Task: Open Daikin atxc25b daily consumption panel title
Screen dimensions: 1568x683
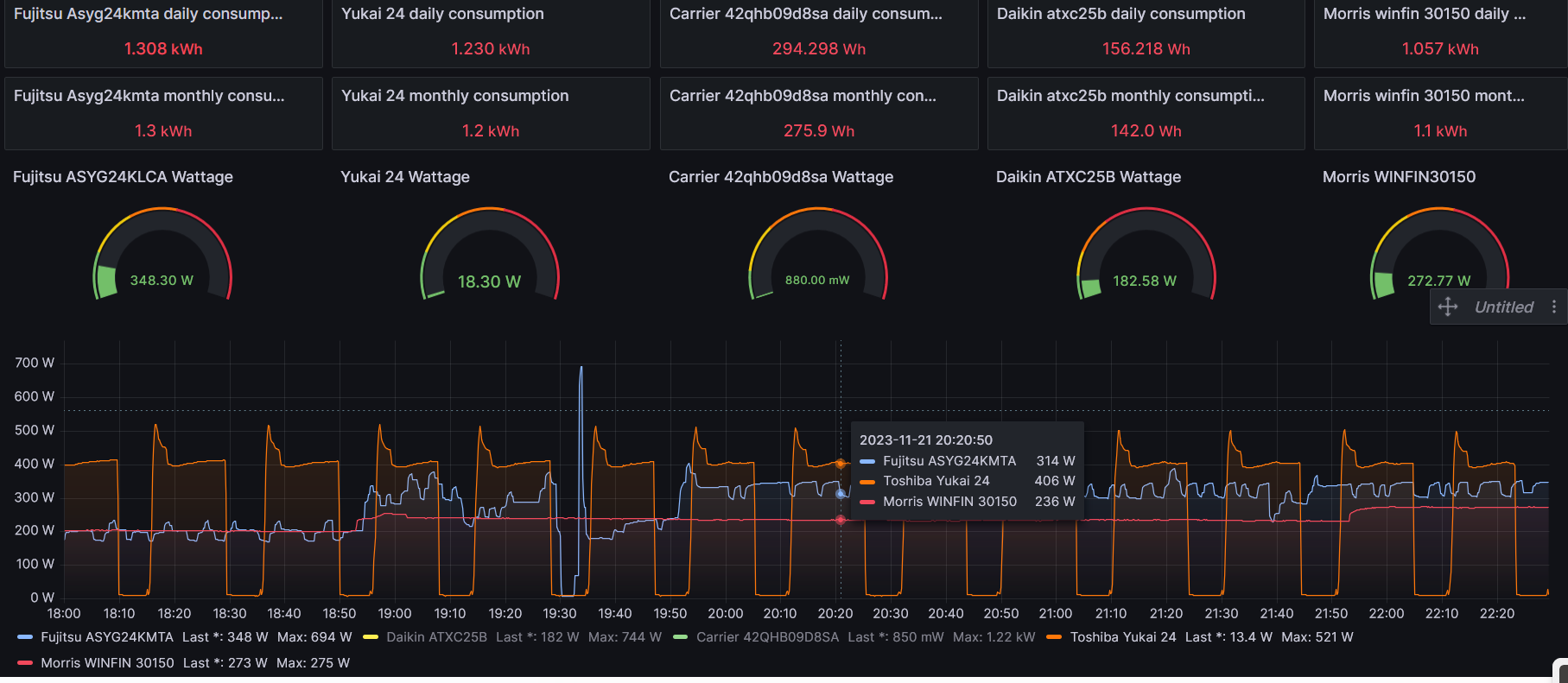Action: 1120,14
